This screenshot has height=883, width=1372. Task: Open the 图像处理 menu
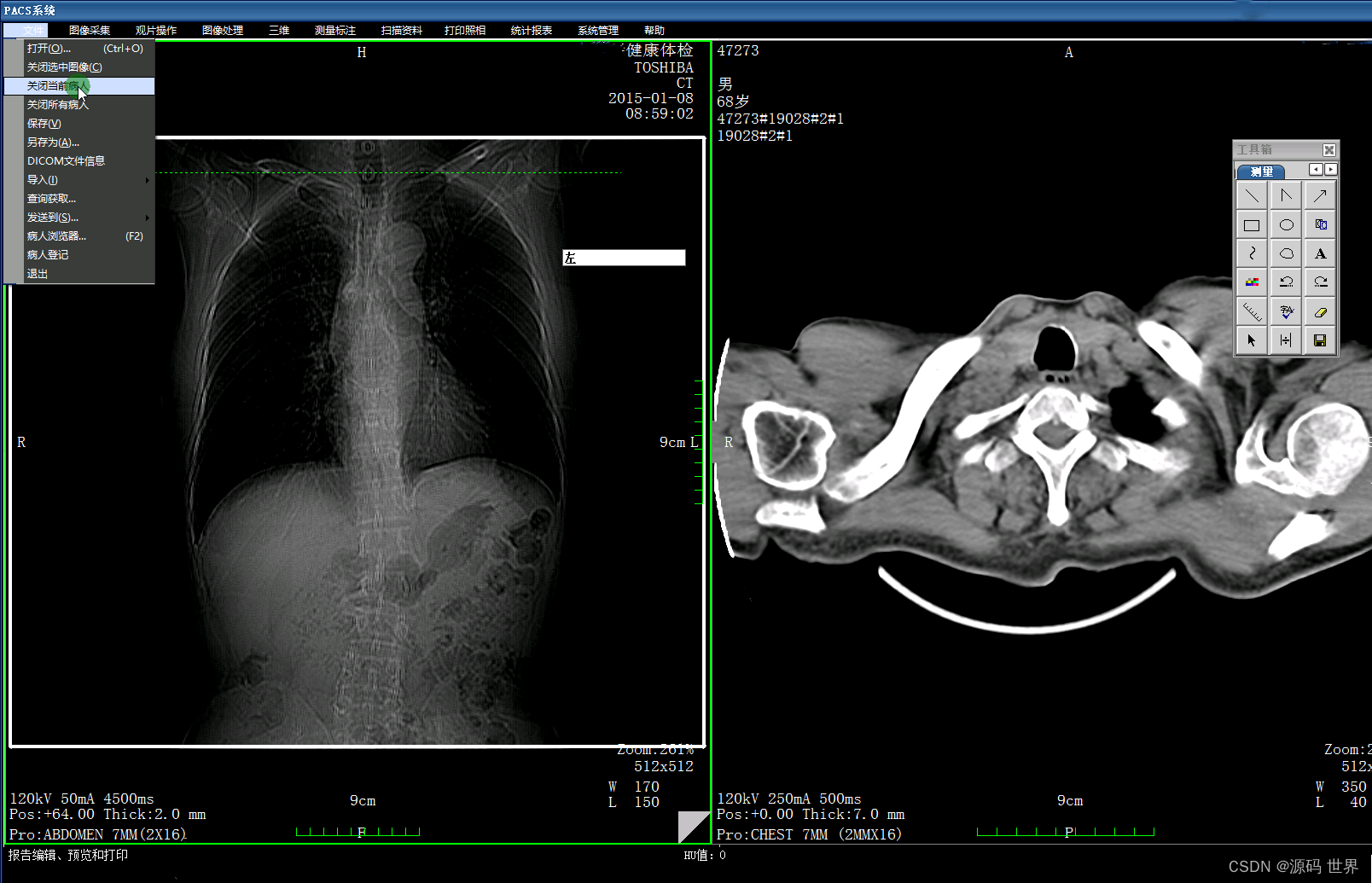(x=223, y=31)
